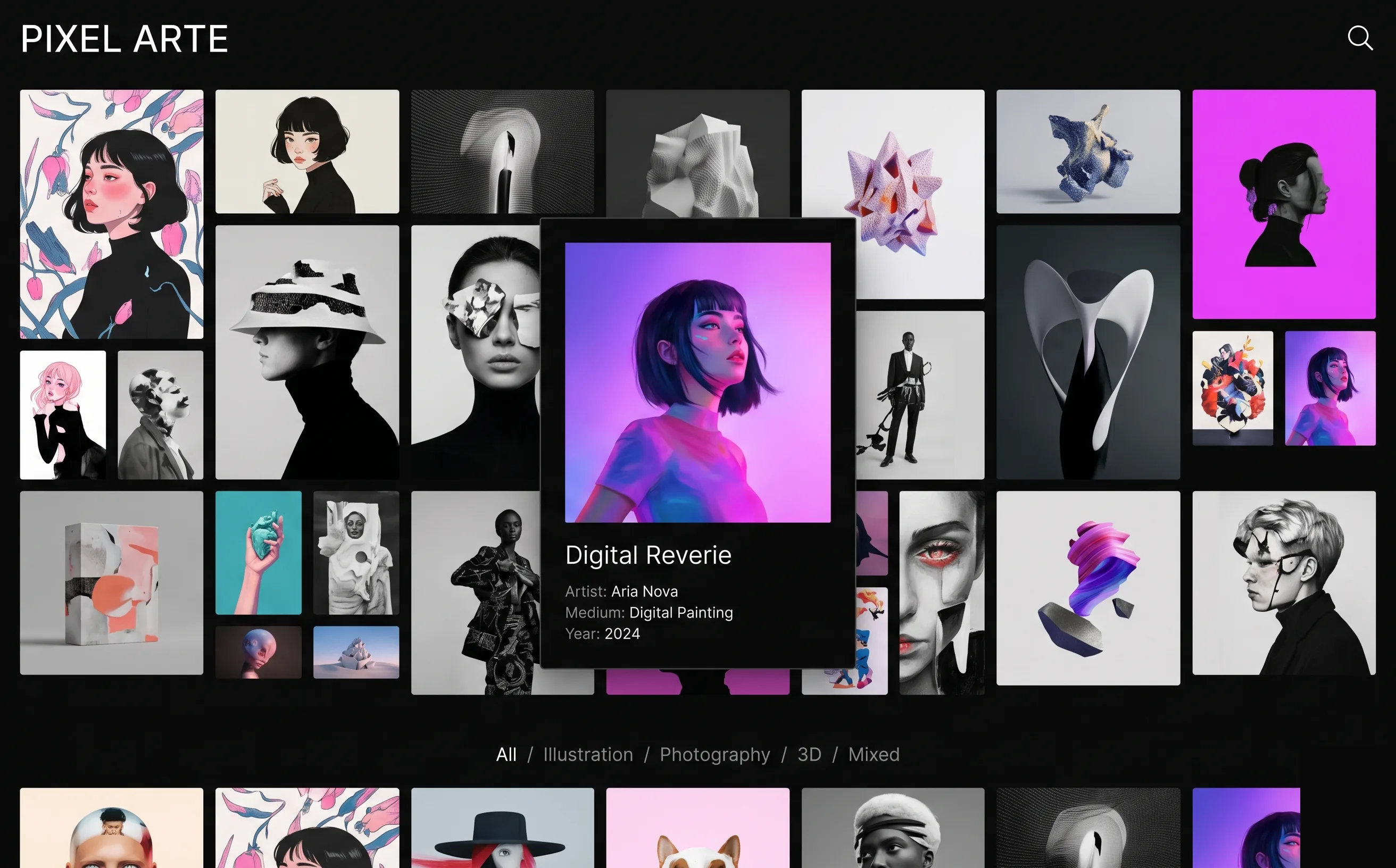Open the purple-pink swirl 3D shape
The width and height of the screenshot is (1396, 868).
pos(1088,588)
